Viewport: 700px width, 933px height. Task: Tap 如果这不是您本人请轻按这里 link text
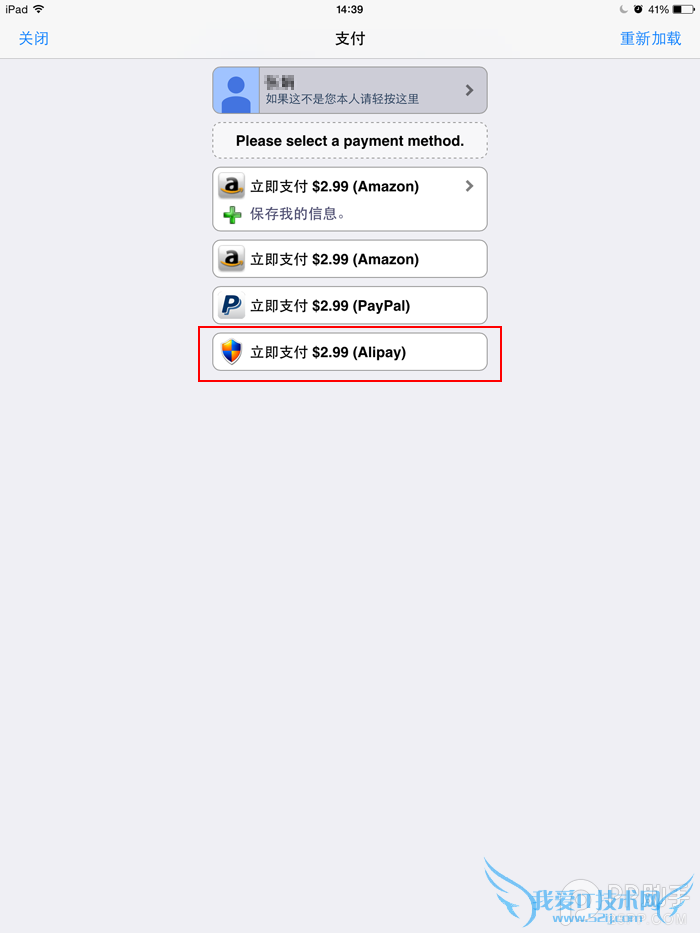click(x=342, y=99)
